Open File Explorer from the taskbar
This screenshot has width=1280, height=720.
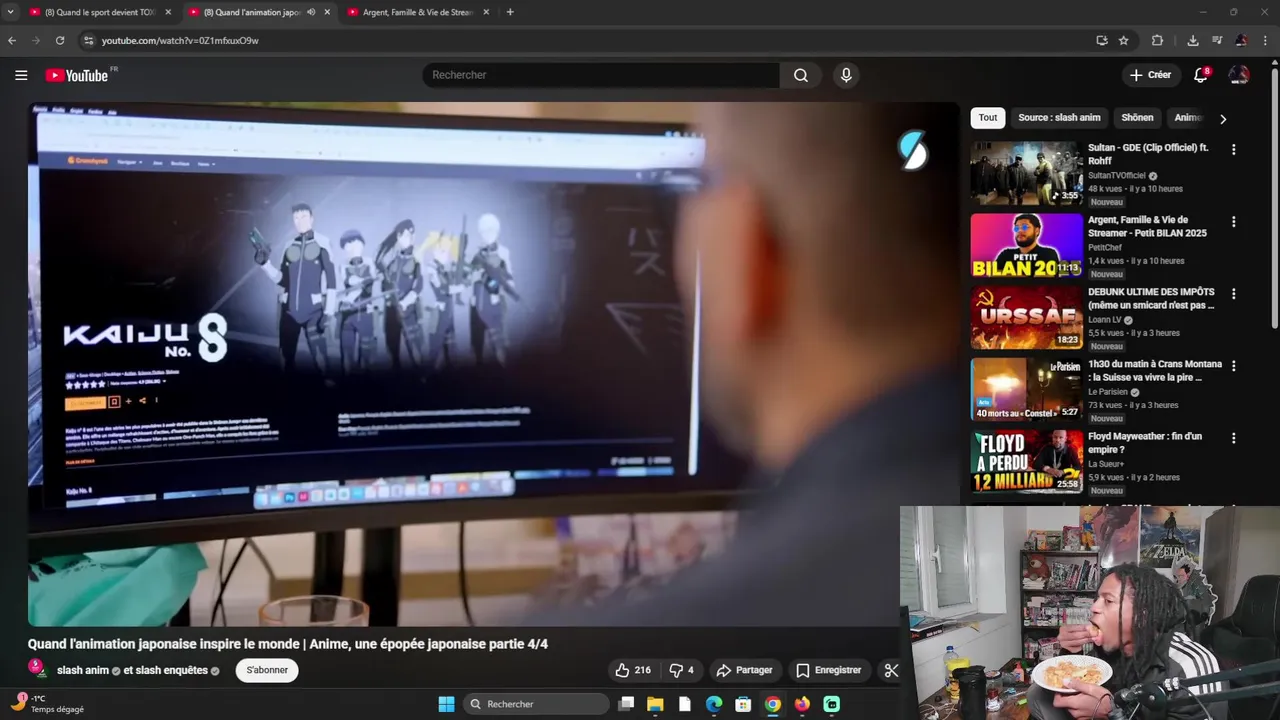[x=655, y=704]
